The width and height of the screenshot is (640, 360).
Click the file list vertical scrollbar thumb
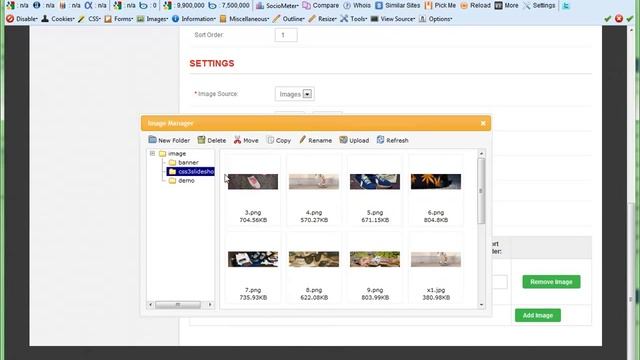point(481,191)
